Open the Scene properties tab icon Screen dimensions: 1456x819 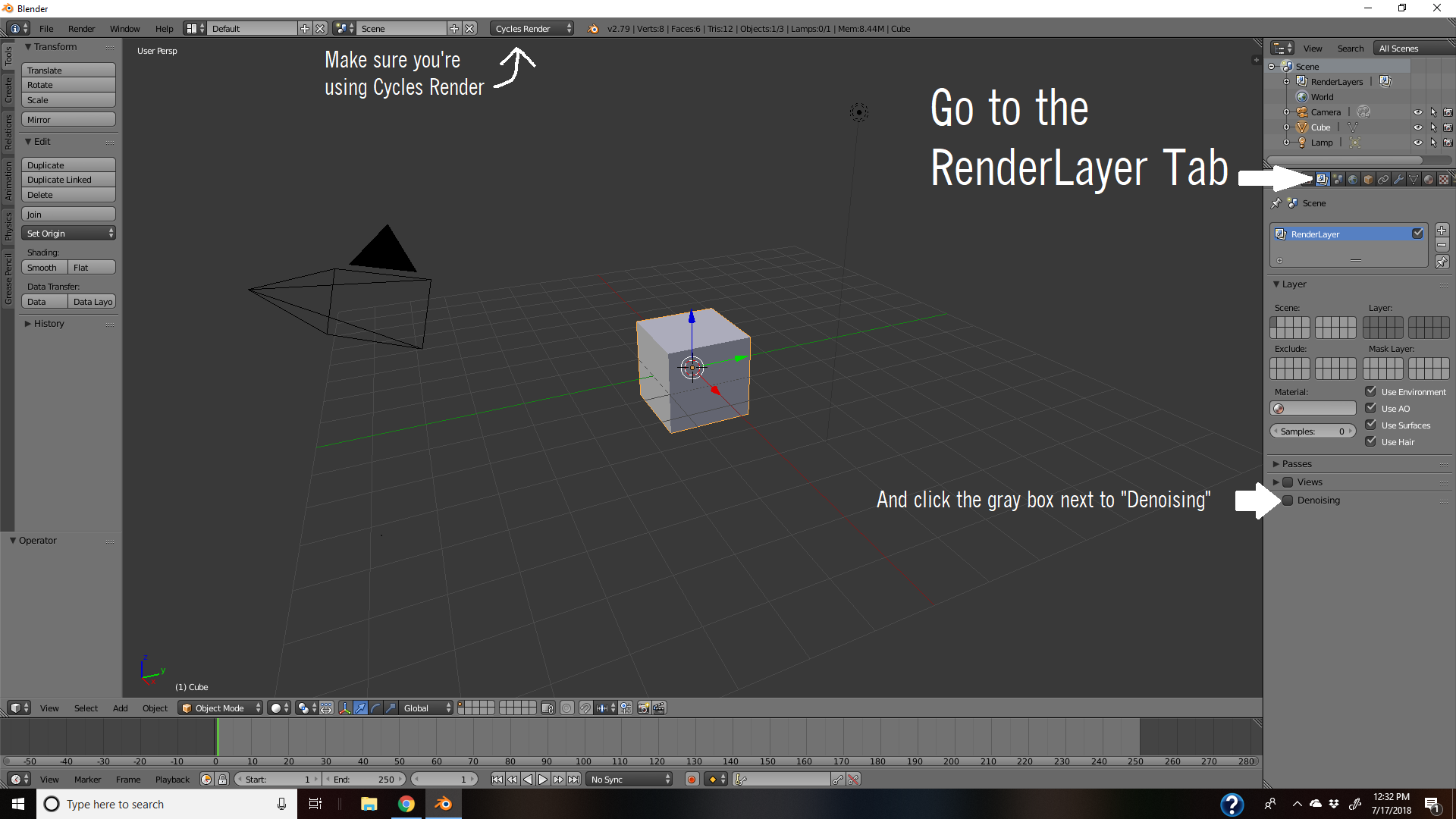click(x=1338, y=180)
